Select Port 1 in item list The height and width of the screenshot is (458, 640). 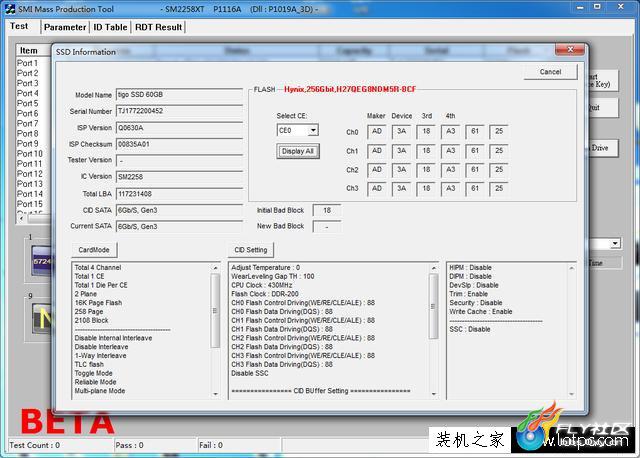27,63
